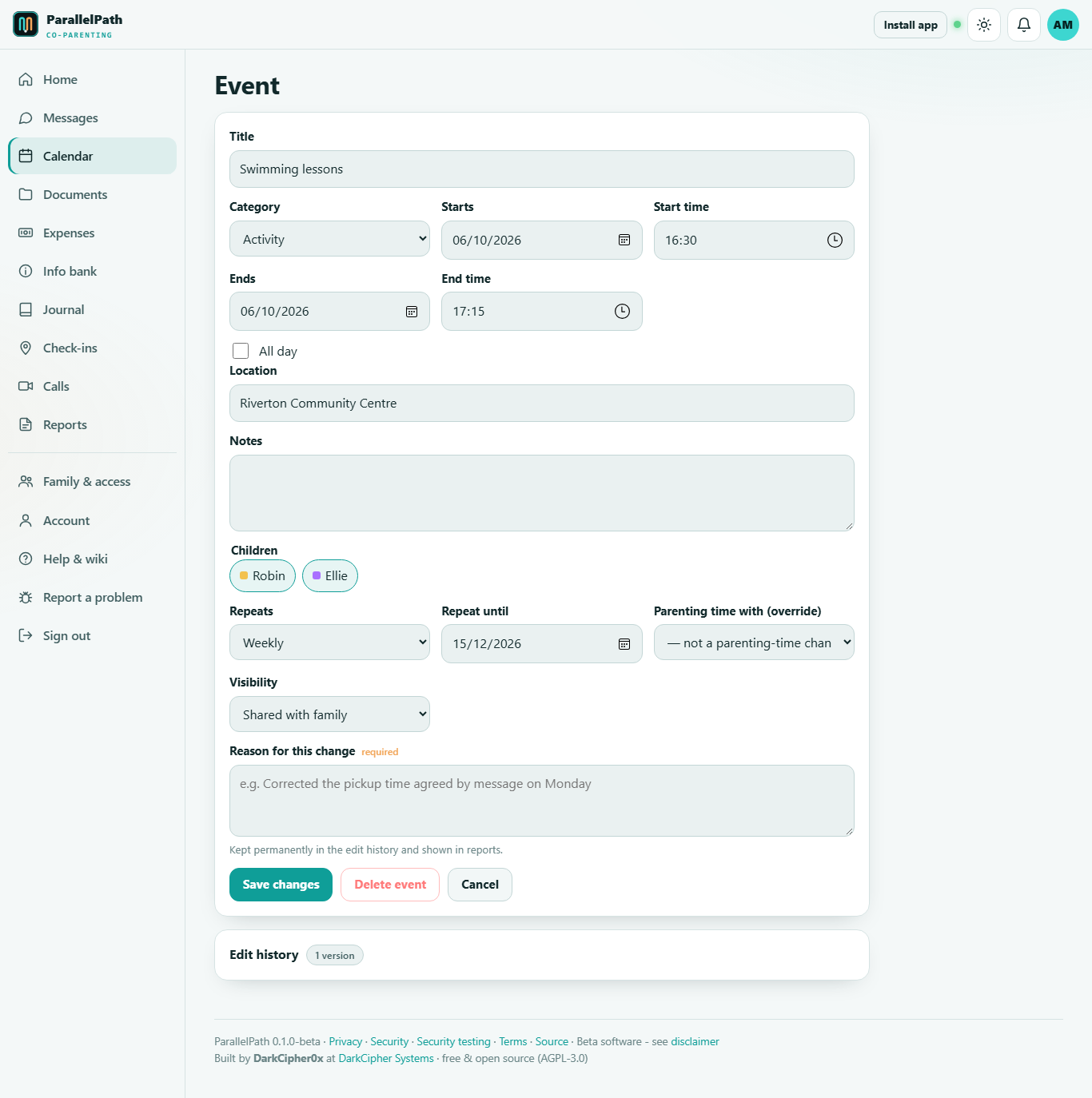The width and height of the screenshot is (1092, 1098).
Task: Open DarkCipher Systems link
Action: pos(386,1058)
